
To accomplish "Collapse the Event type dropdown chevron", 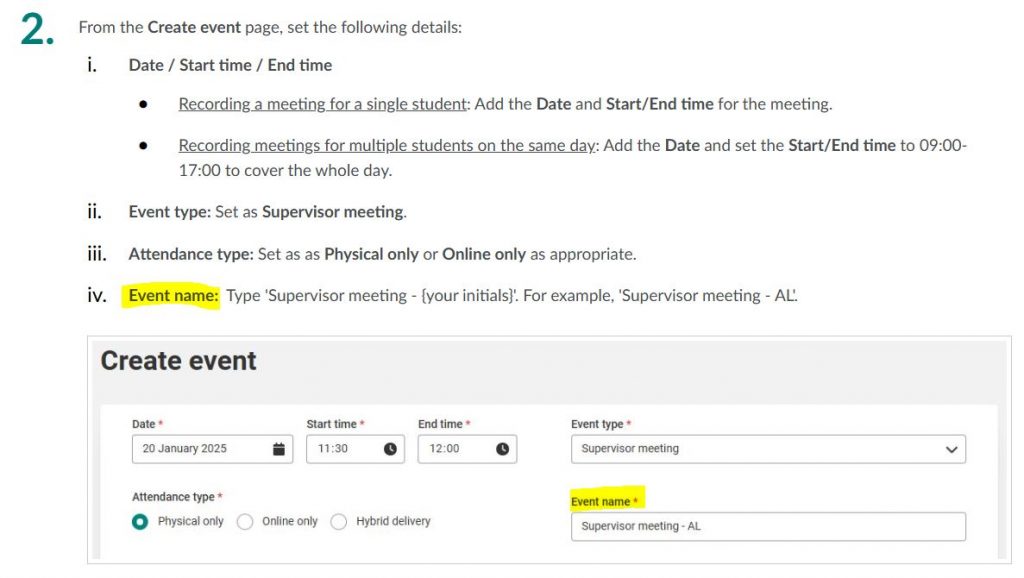I will 952,449.
